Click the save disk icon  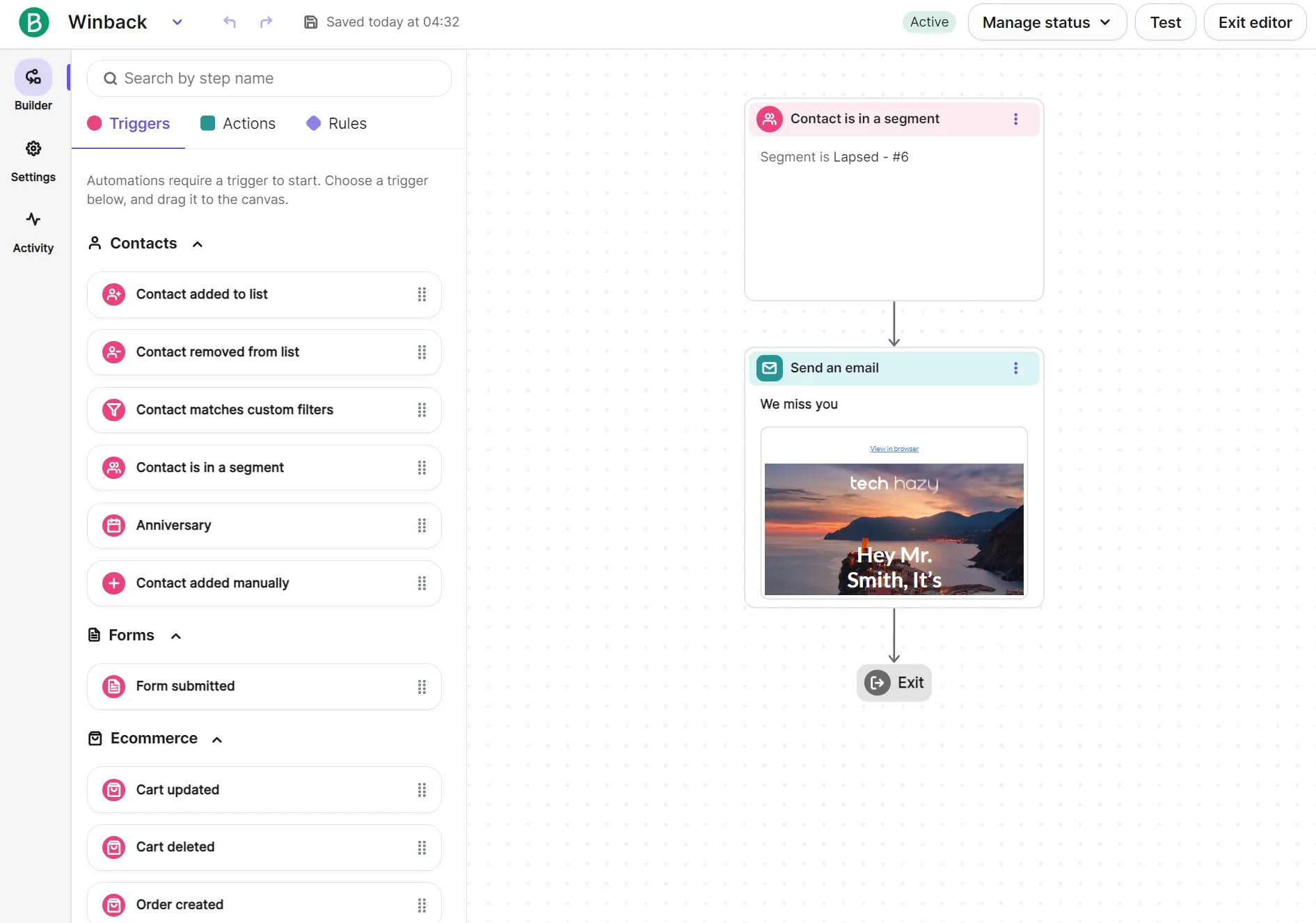tap(311, 22)
